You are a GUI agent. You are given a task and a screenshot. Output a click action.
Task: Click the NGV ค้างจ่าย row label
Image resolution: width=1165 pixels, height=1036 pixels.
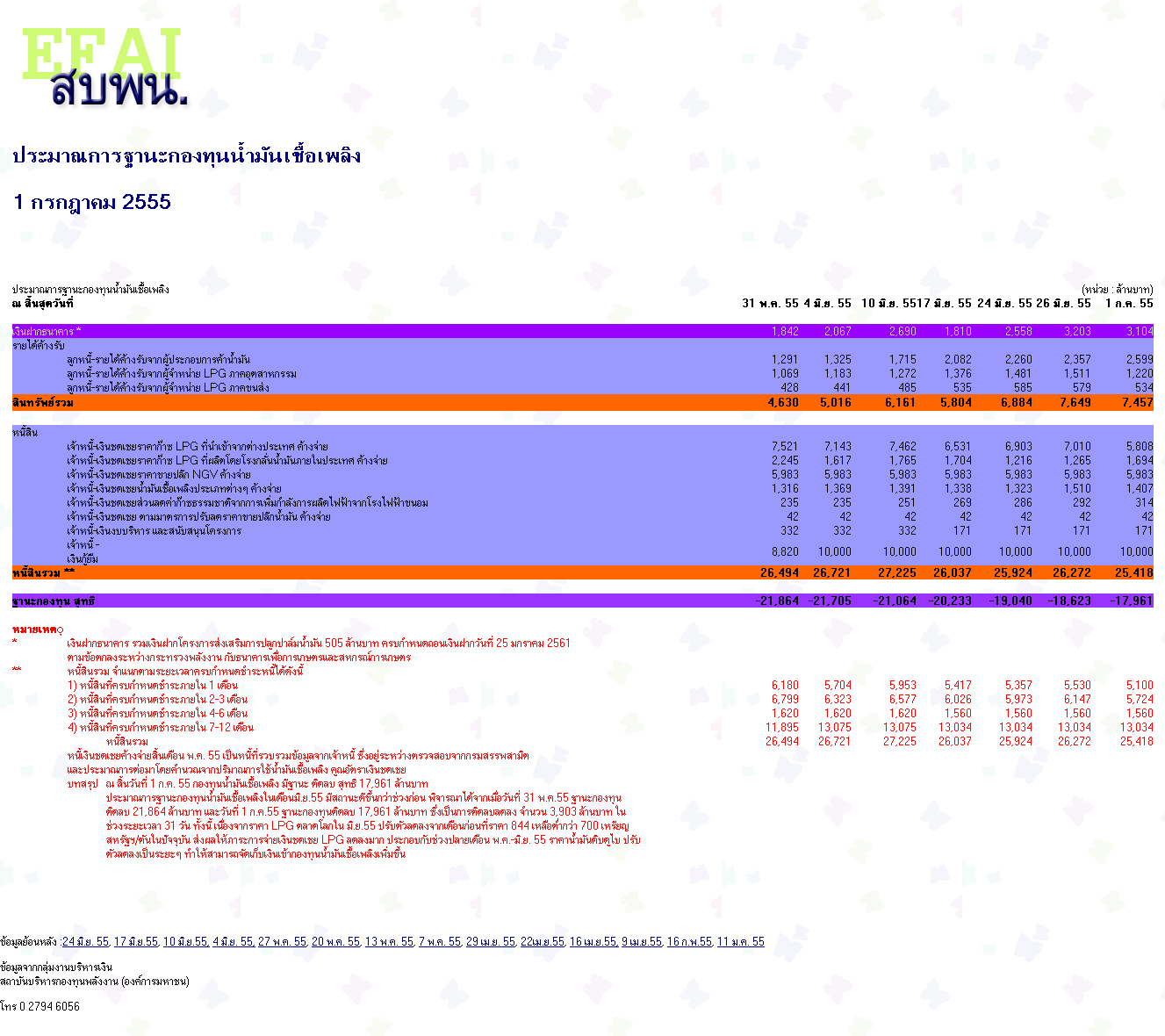point(159,475)
